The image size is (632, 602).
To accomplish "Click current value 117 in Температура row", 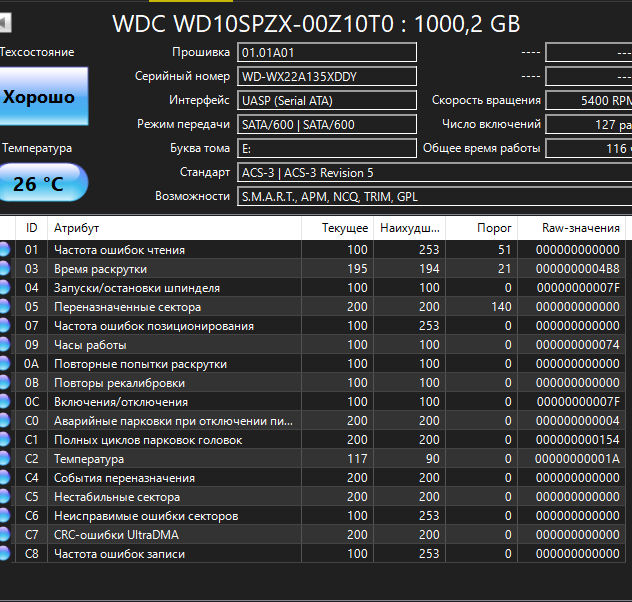I will [x=357, y=459].
